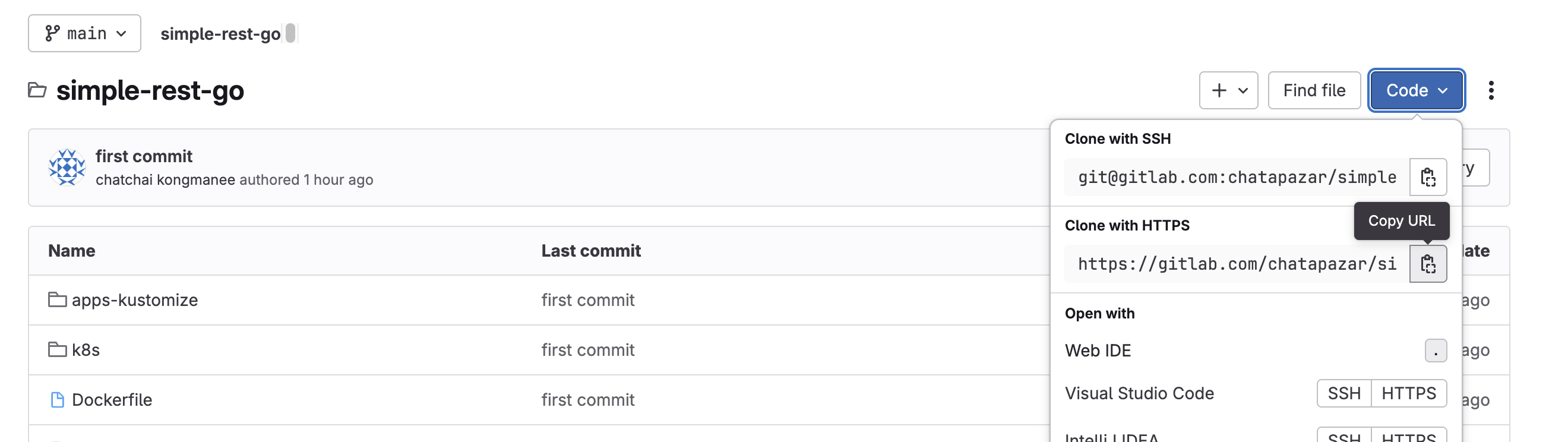The width and height of the screenshot is (1568, 442).
Task: Open the Dockerfile file link
Action: [112, 400]
